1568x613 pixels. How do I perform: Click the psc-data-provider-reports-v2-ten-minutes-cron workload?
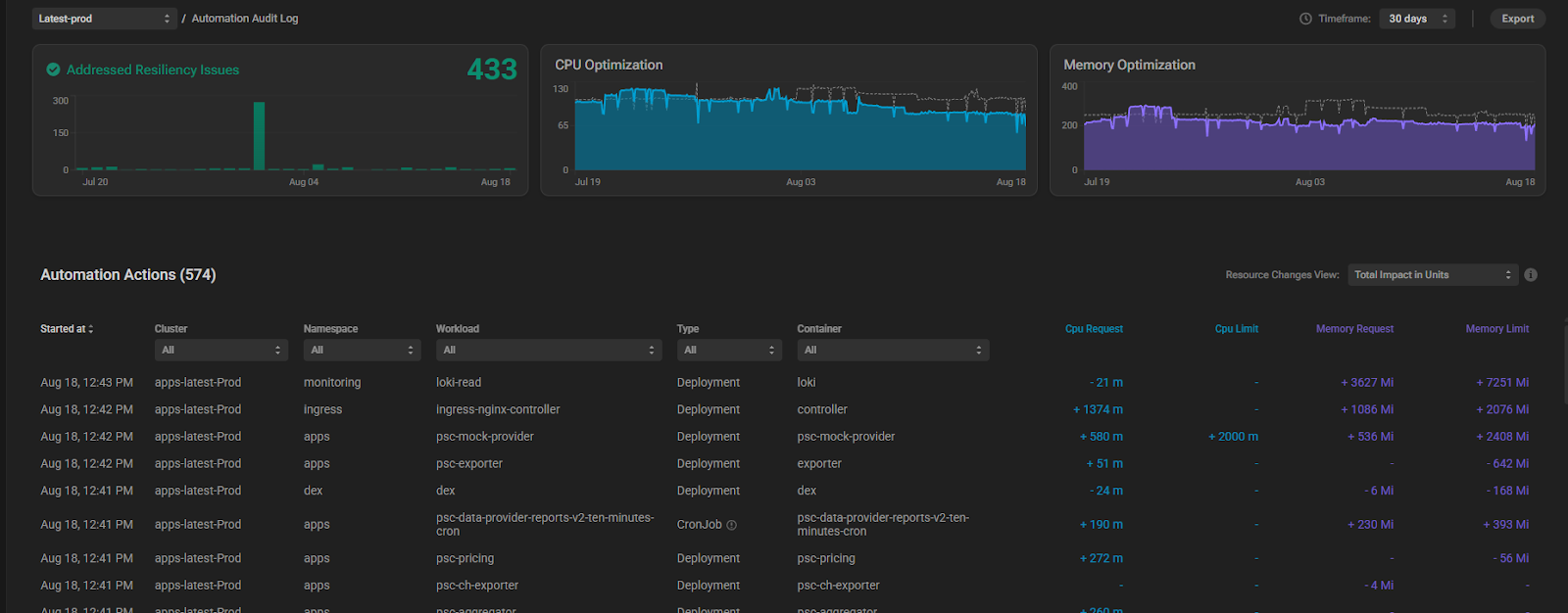pos(545,525)
